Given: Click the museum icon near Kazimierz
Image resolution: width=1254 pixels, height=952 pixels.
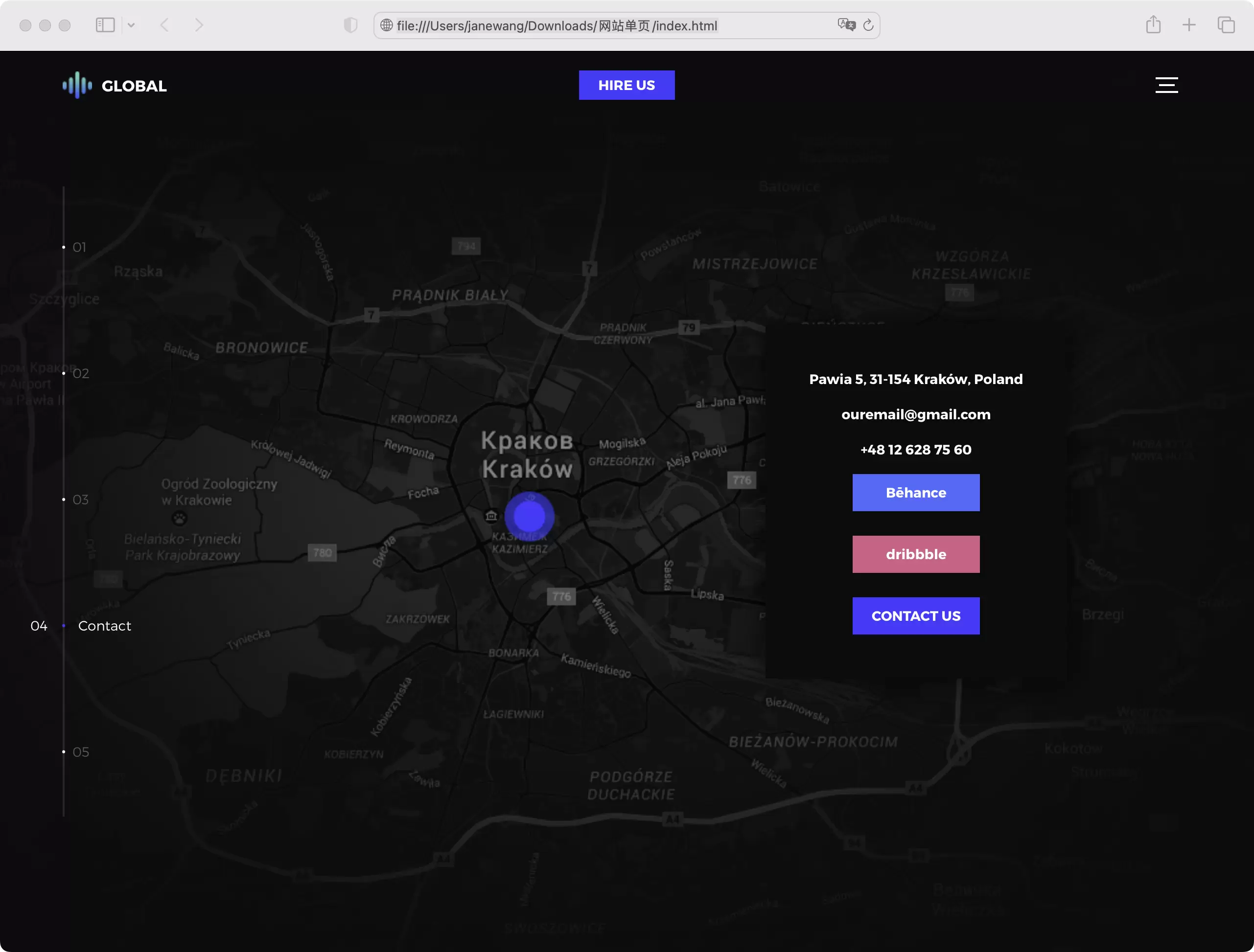Looking at the screenshot, I should pos(491,516).
